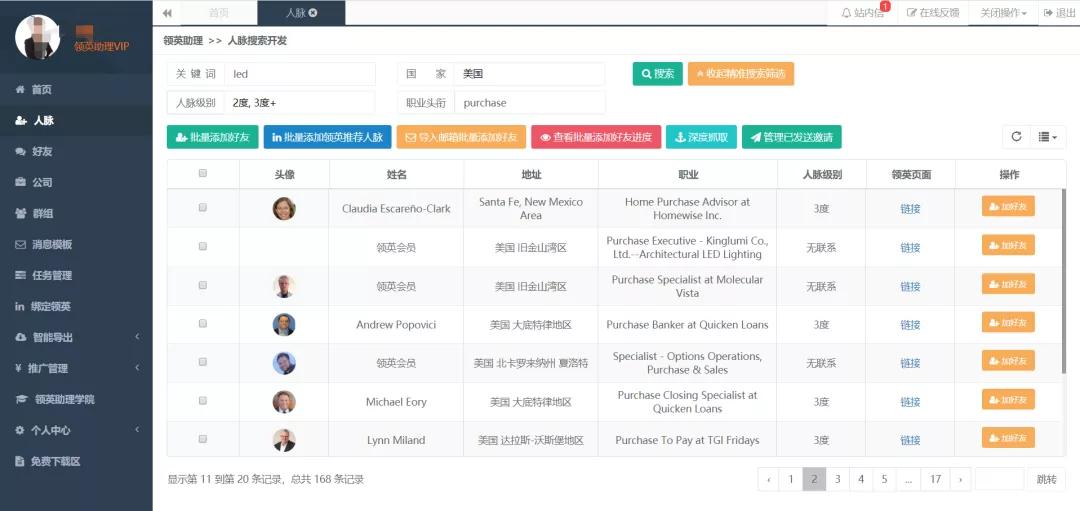This screenshot has height=511, width=1080.
Task: Check the Kinglumi Purchase Executive row checkbox
Action: [x=202, y=246]
